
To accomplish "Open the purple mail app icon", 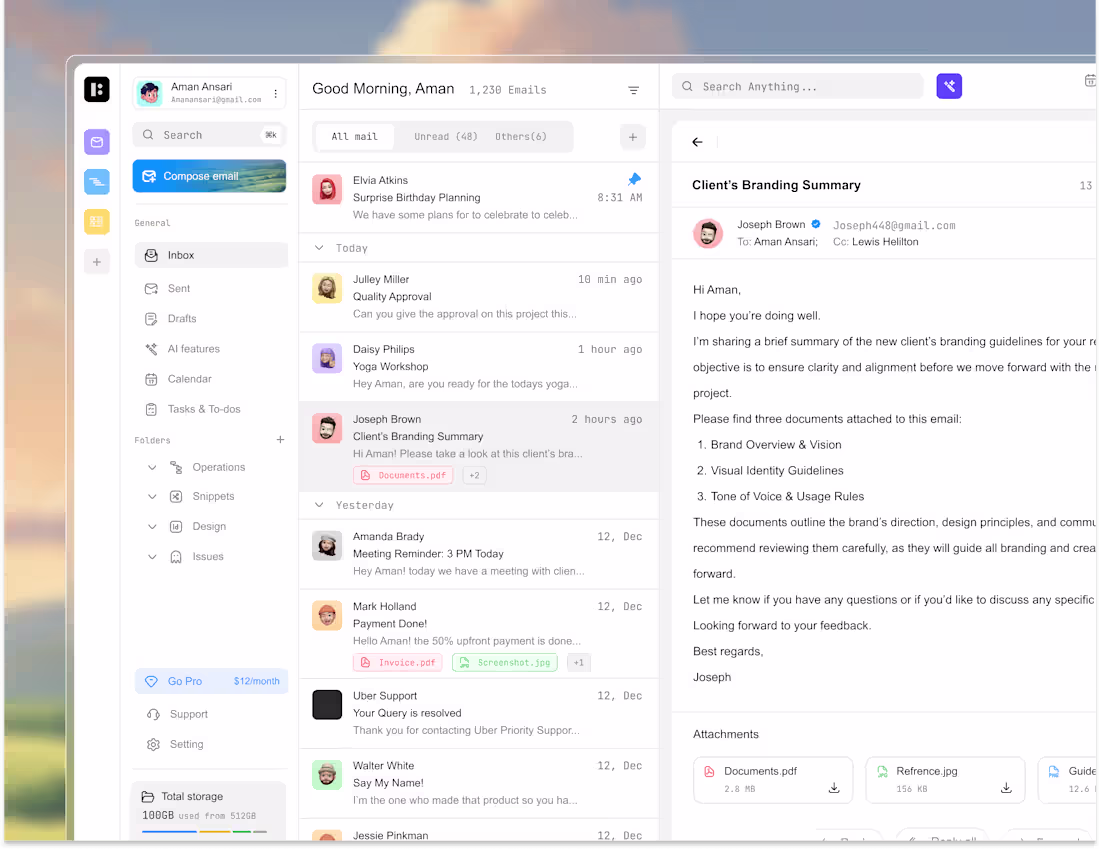I will [97, 142].
